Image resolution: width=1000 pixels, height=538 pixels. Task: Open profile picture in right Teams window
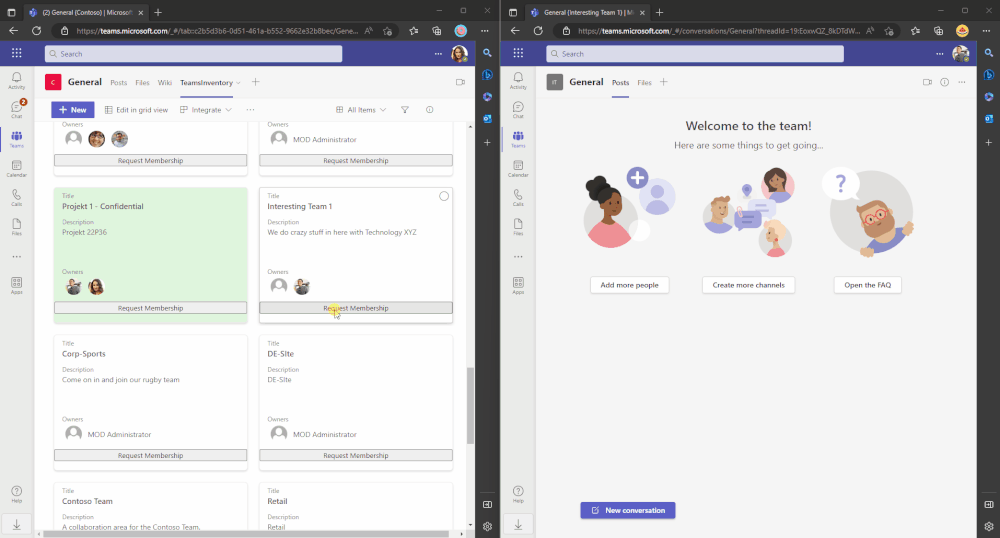coord(960,54)
